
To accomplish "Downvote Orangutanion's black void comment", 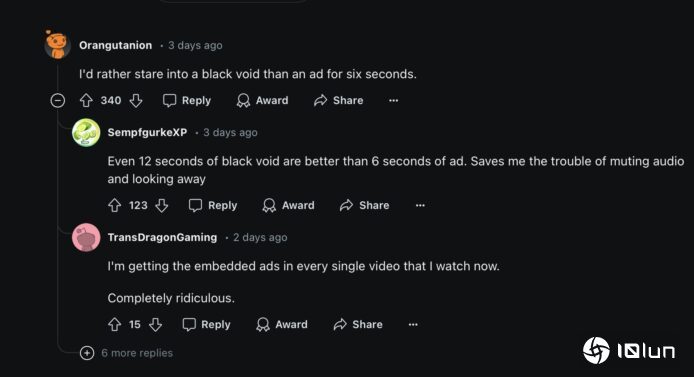I will (x=136, y=101).
